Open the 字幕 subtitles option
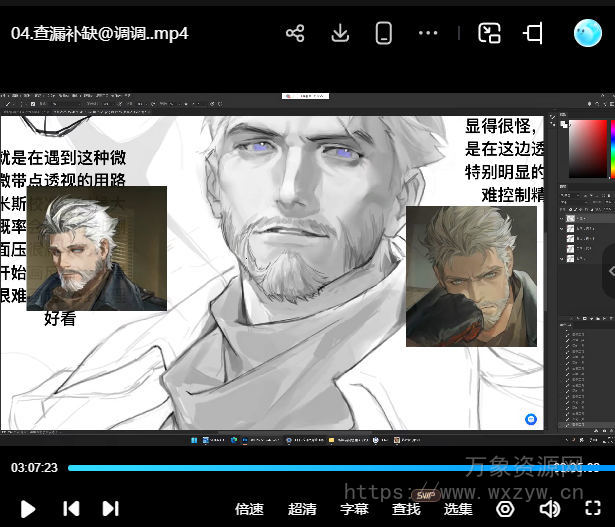The width and height of the screenshot is (615, 527). (354, 509)
